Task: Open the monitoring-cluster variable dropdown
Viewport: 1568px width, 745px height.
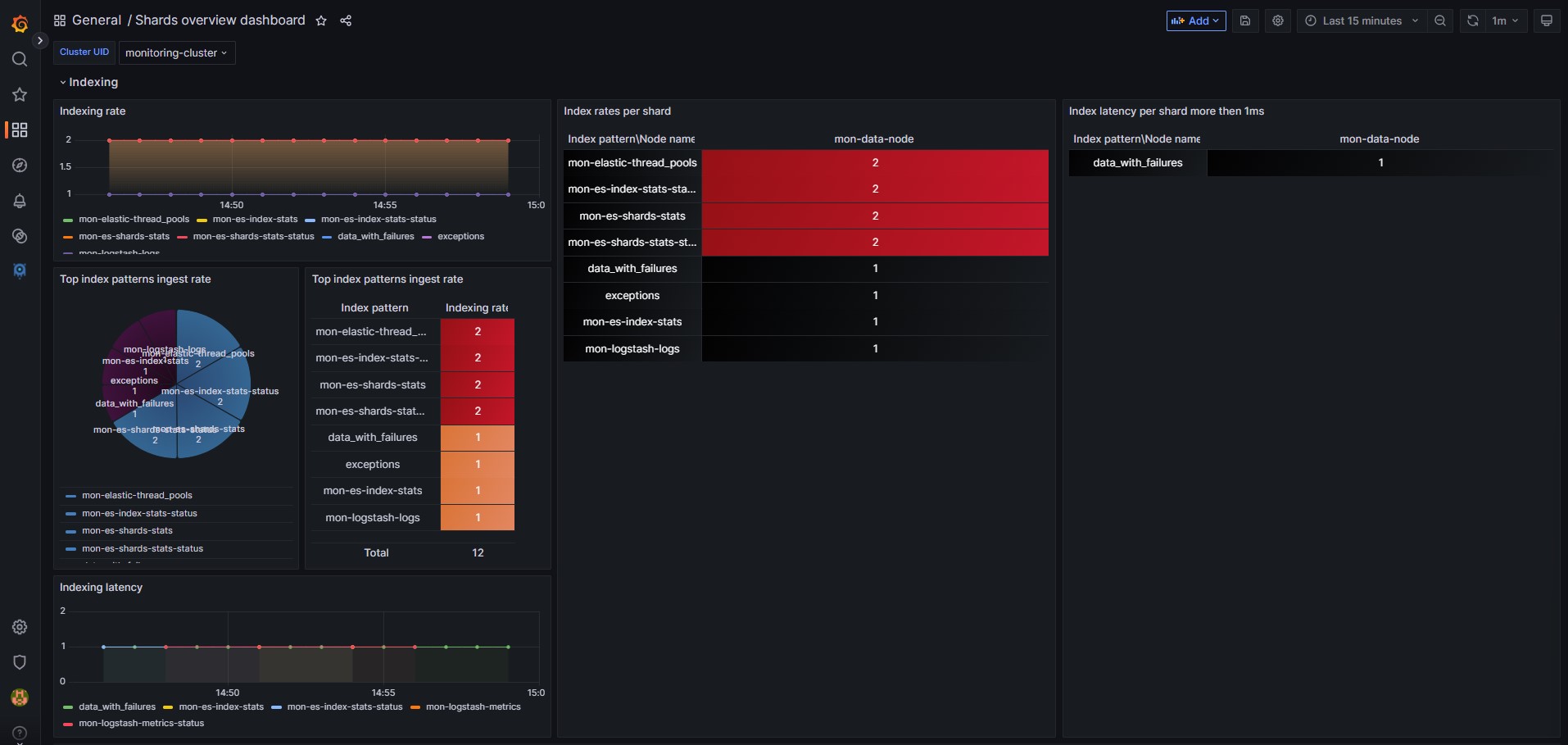Action: click(x=175, y=52)
